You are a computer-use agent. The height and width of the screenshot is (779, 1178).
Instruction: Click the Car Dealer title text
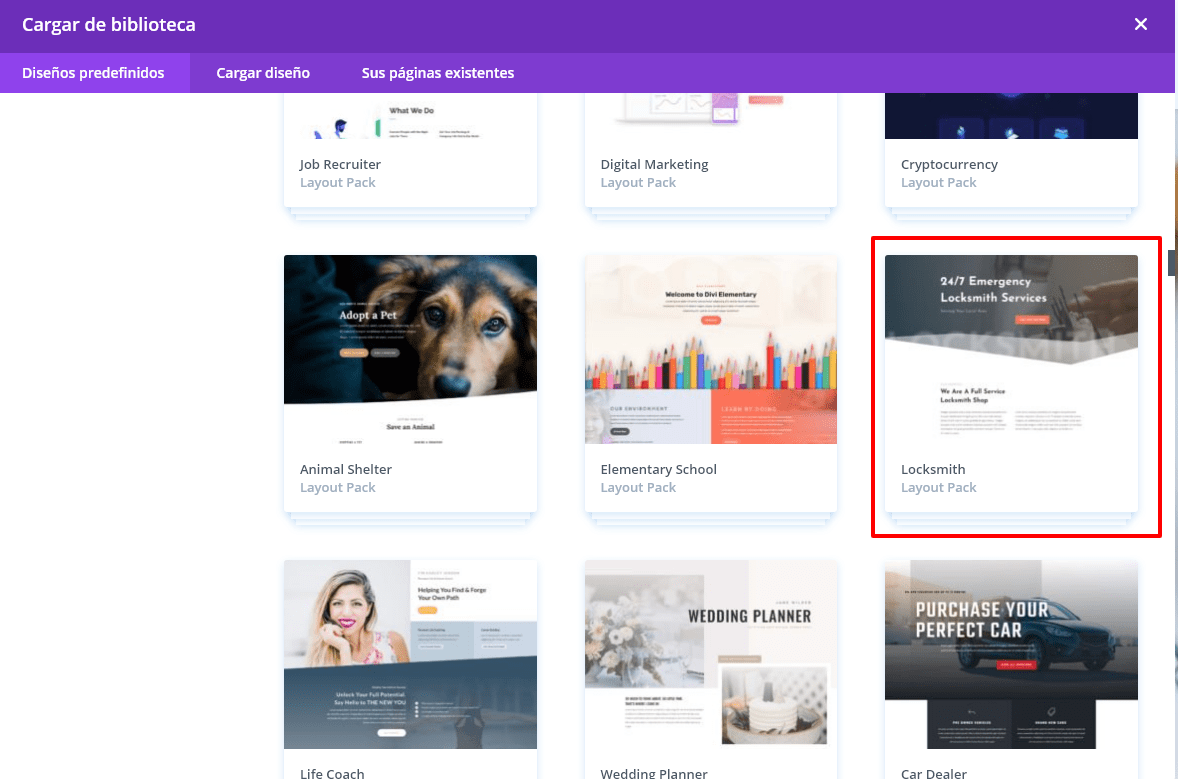point(934,773)
